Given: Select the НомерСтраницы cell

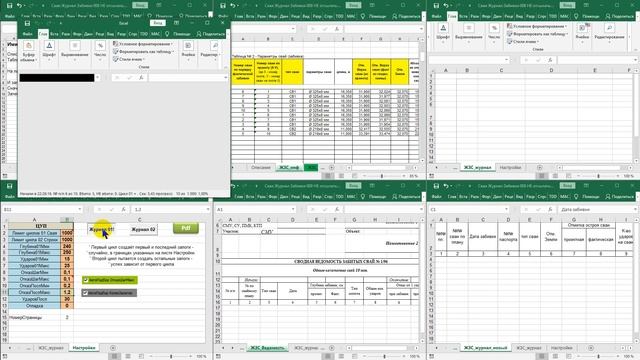Looking at the screenshot, I should [34, 317].
